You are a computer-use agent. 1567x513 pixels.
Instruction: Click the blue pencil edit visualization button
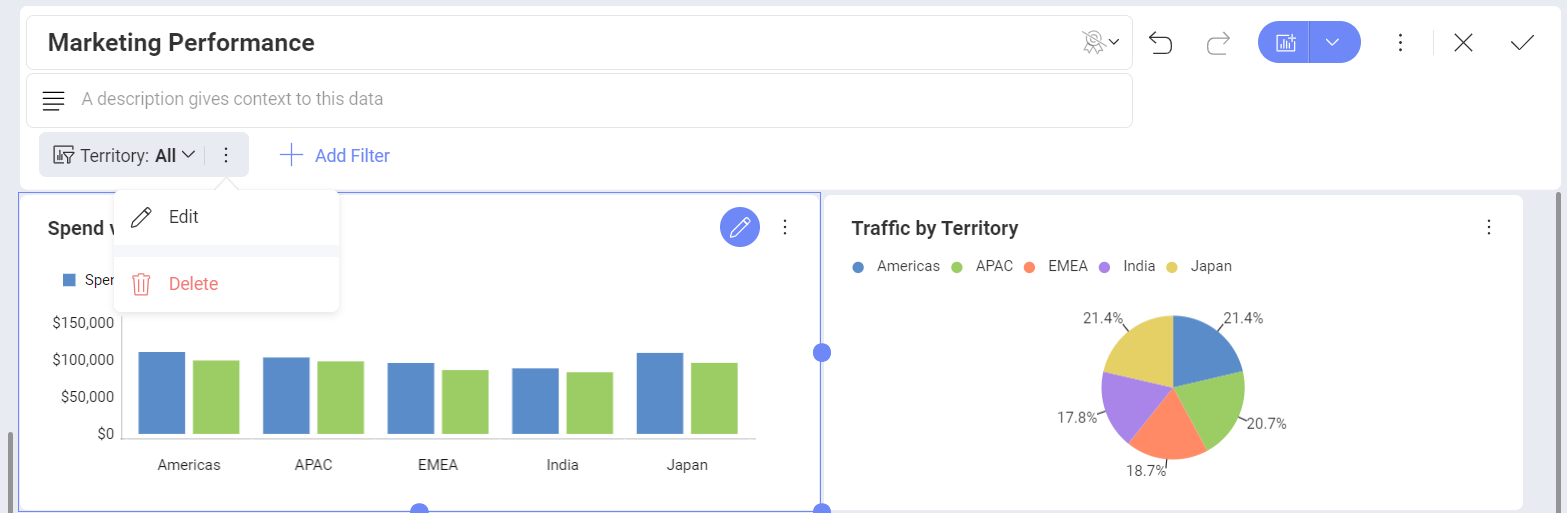click(740, 227)
